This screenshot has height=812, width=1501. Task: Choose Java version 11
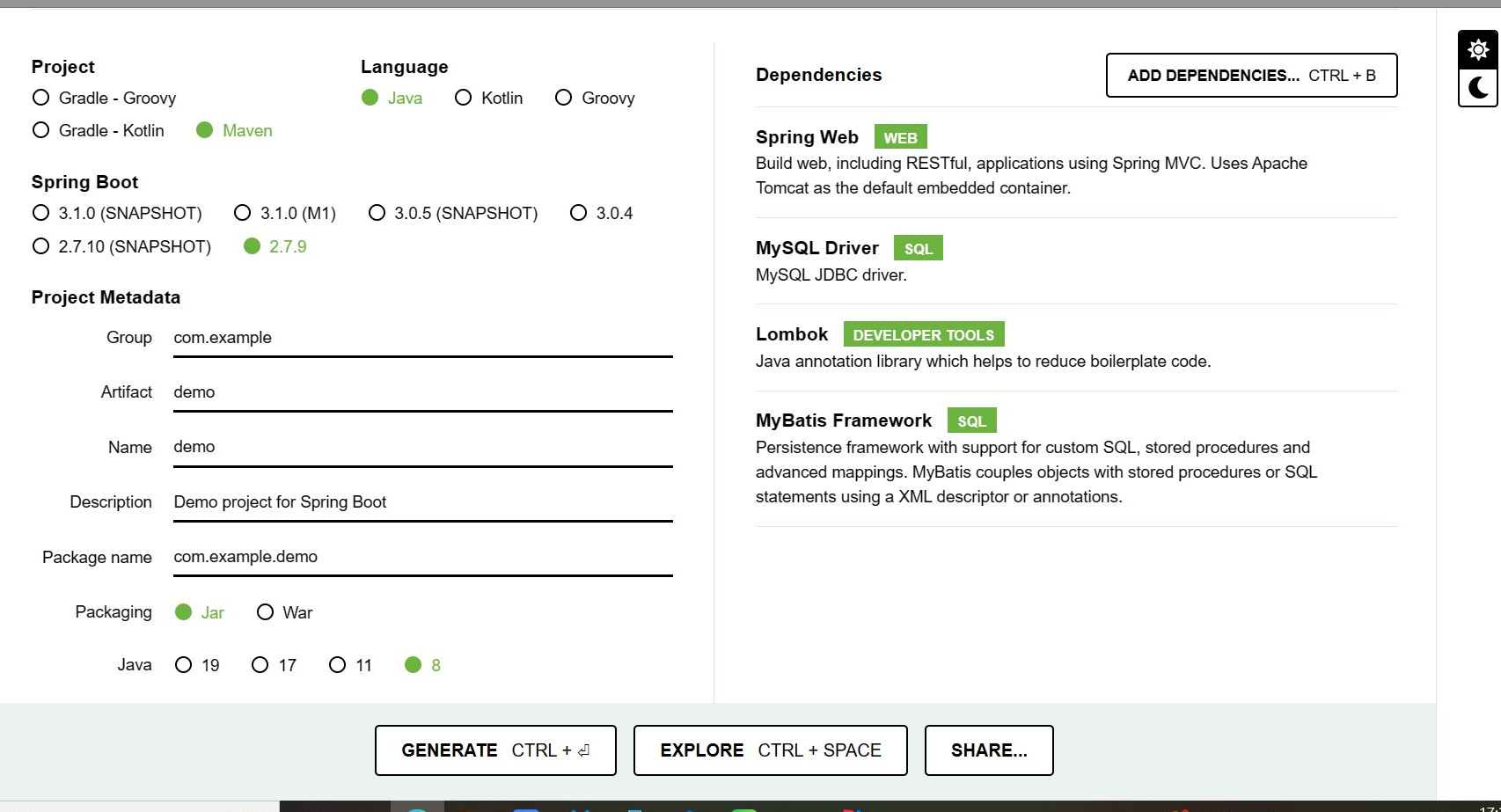pos(350,665)
